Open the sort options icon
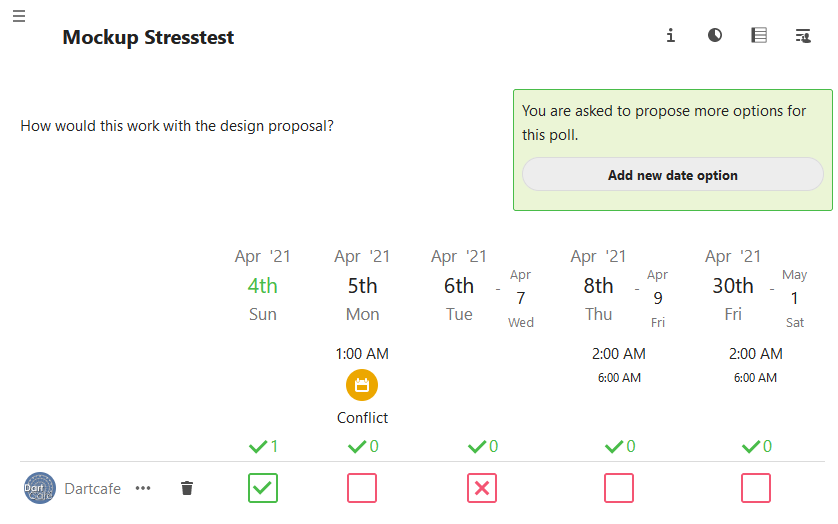838x524 pixels. tap(803, 35)
